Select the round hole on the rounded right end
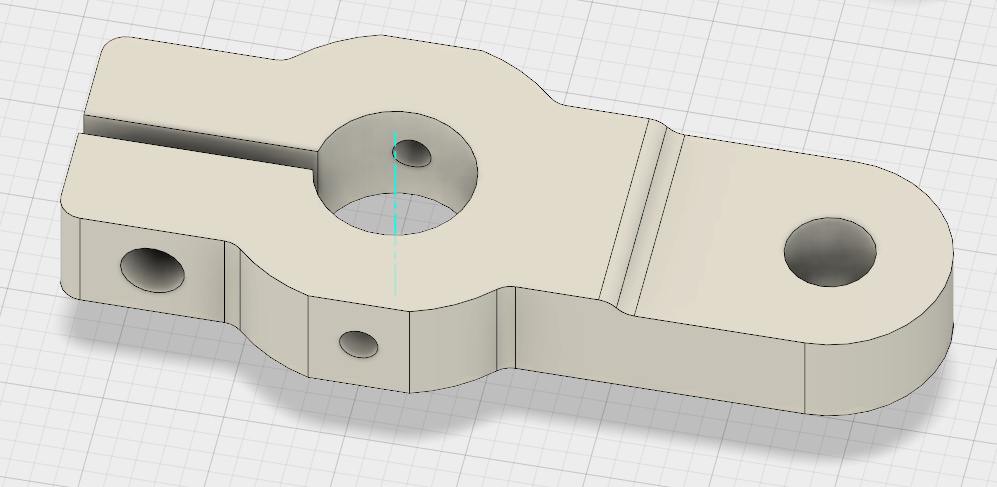This screenshot has width=997, height=487. [830, 252]
